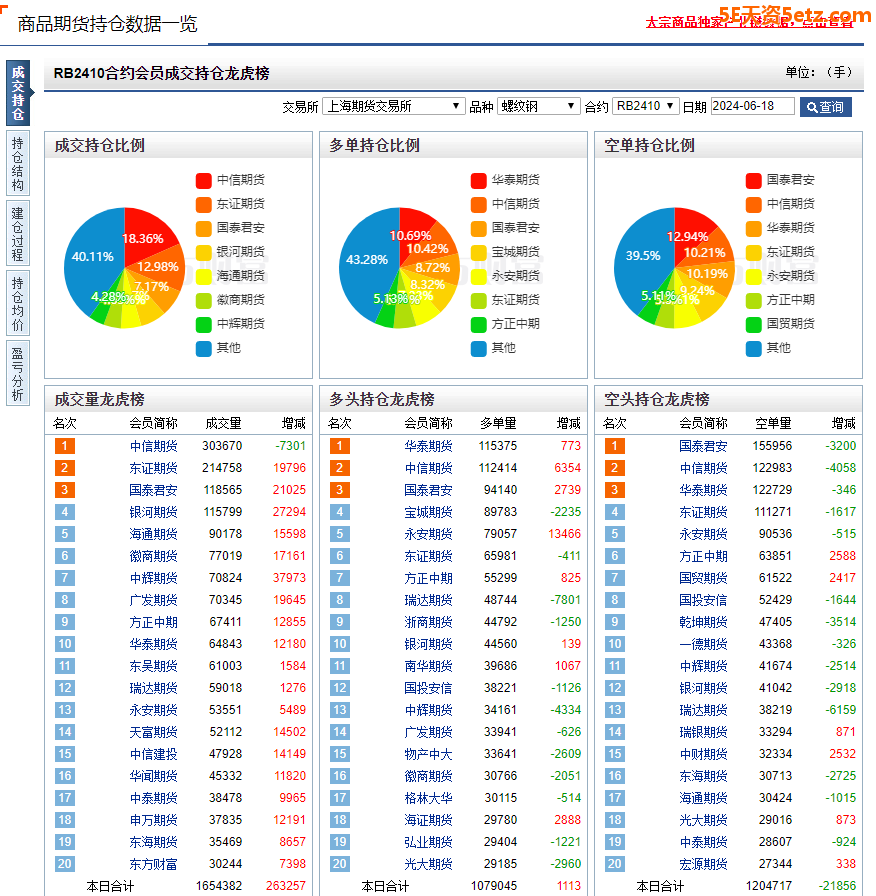Viewport: 876px width, 896px height.
Task: Open 弘业期货 in 多头持仓龙虎榜
Action: click(x=428, y=842)
